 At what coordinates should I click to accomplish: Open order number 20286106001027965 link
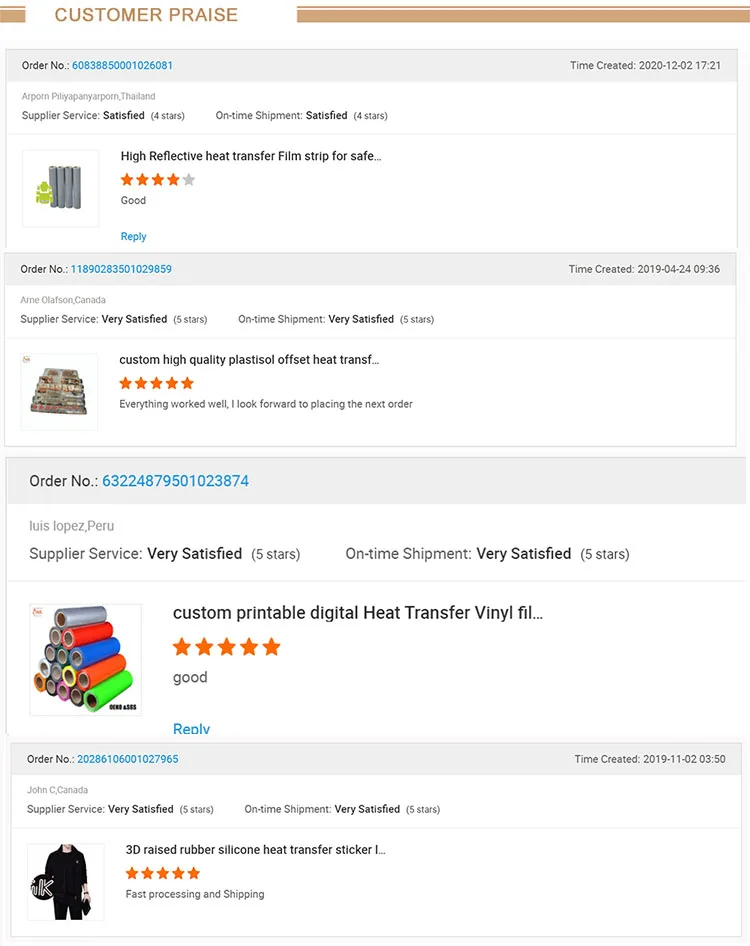(x=128, y=760)
